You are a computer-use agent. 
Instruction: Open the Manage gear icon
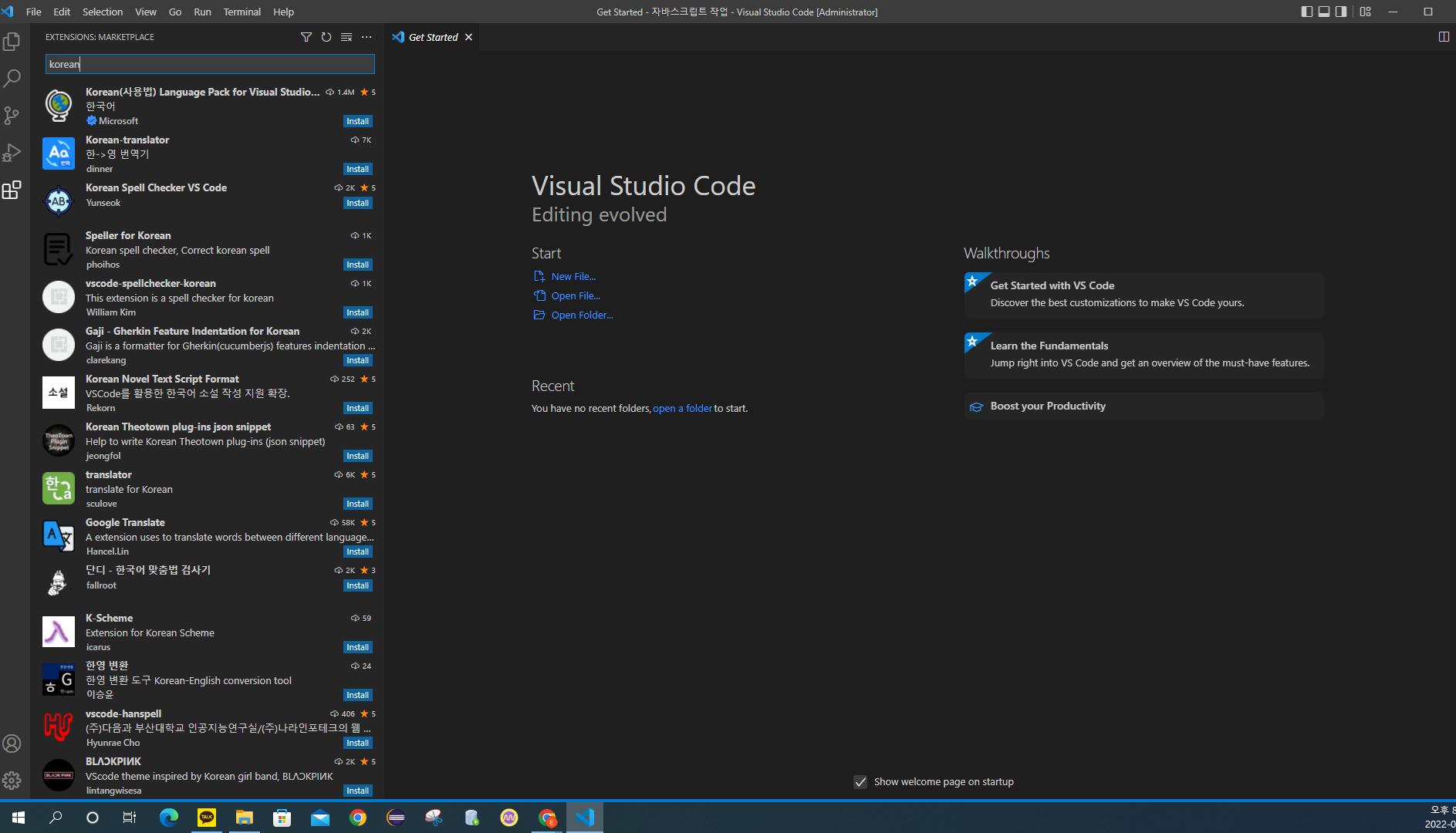pos(12,781)
